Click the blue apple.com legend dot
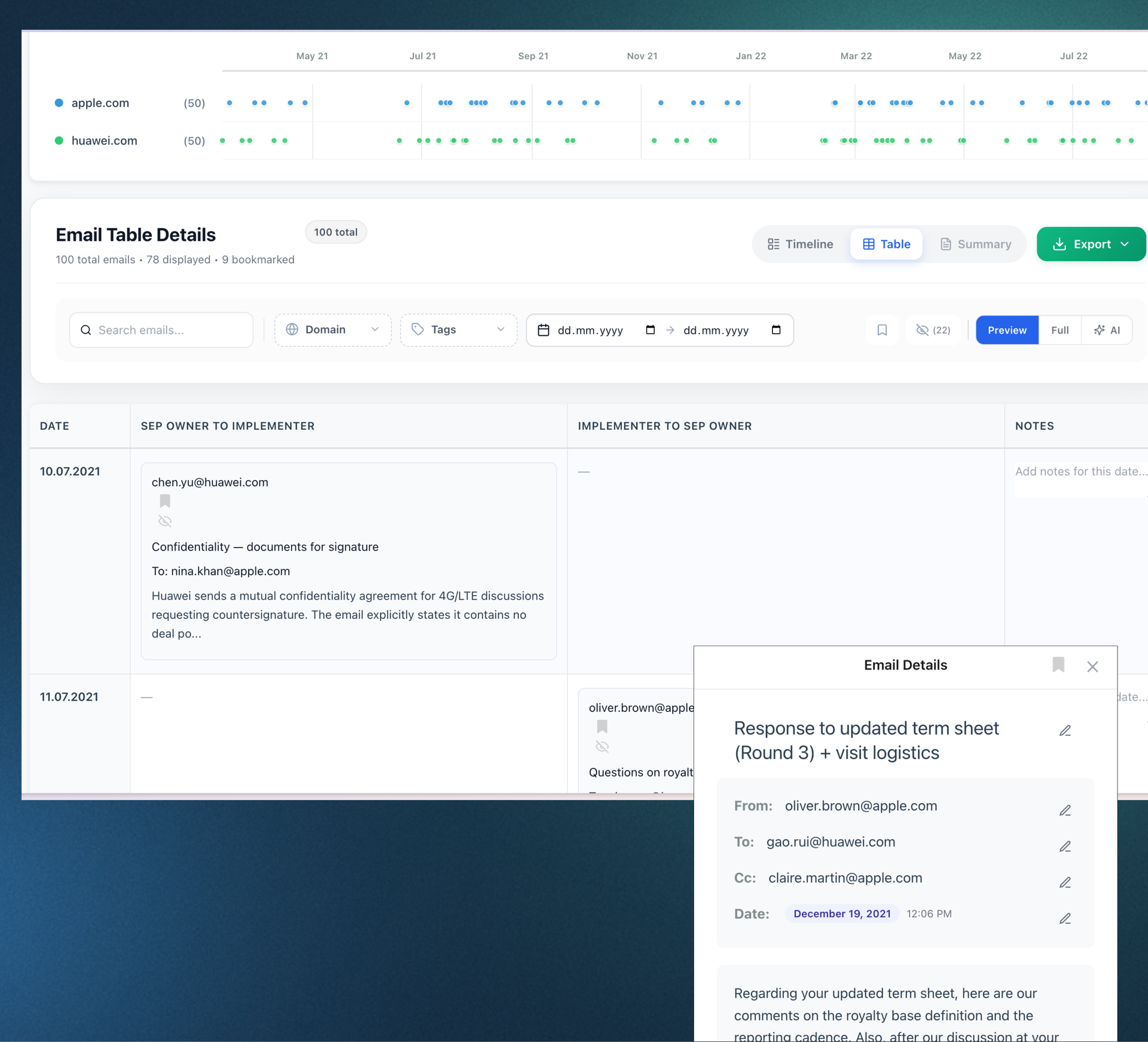 click(59, 103)
